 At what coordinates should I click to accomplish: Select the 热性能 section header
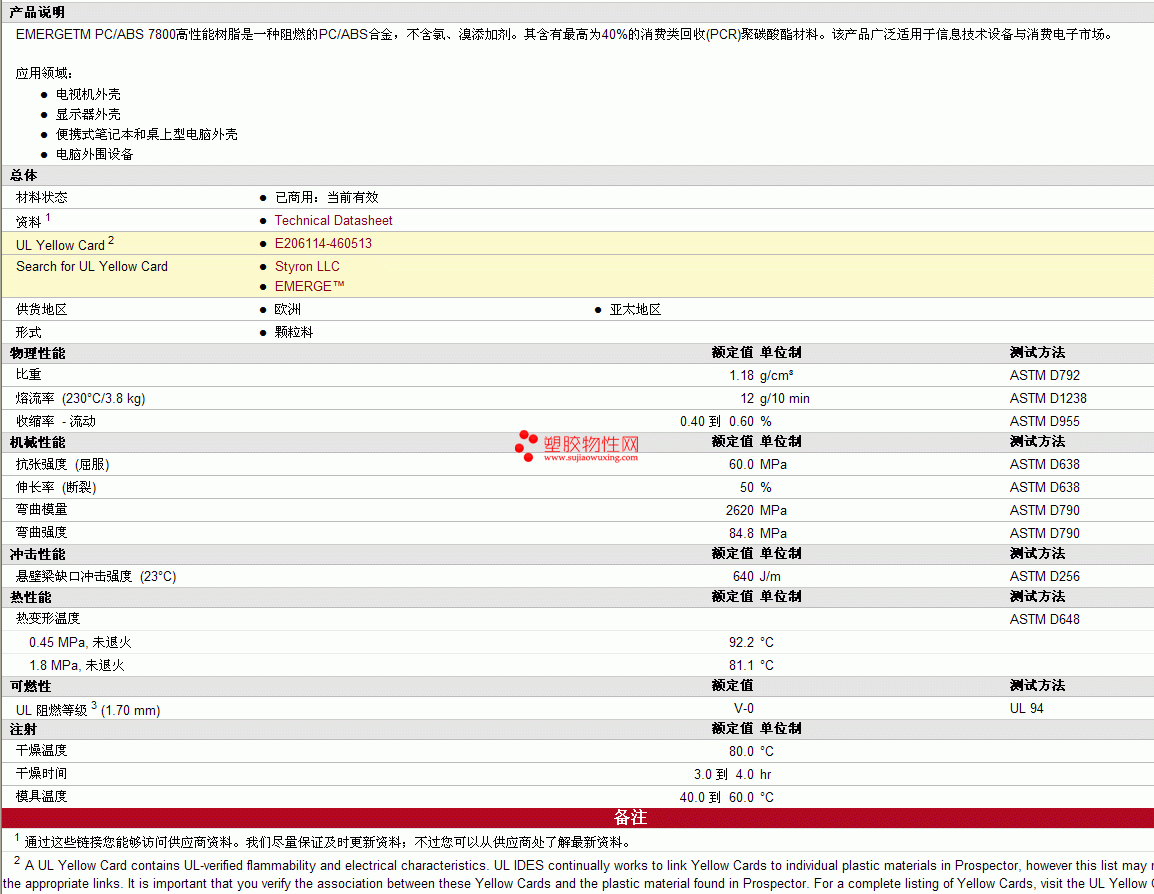[x=30, y=597]
